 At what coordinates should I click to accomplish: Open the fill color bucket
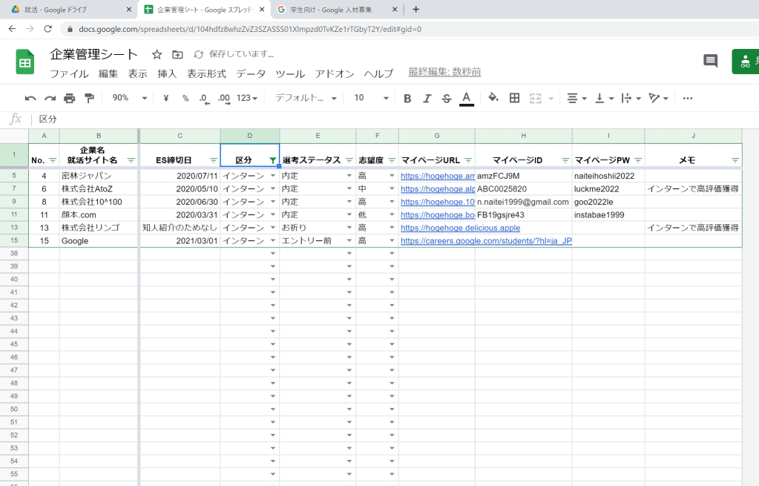click(x=493, y=98)
